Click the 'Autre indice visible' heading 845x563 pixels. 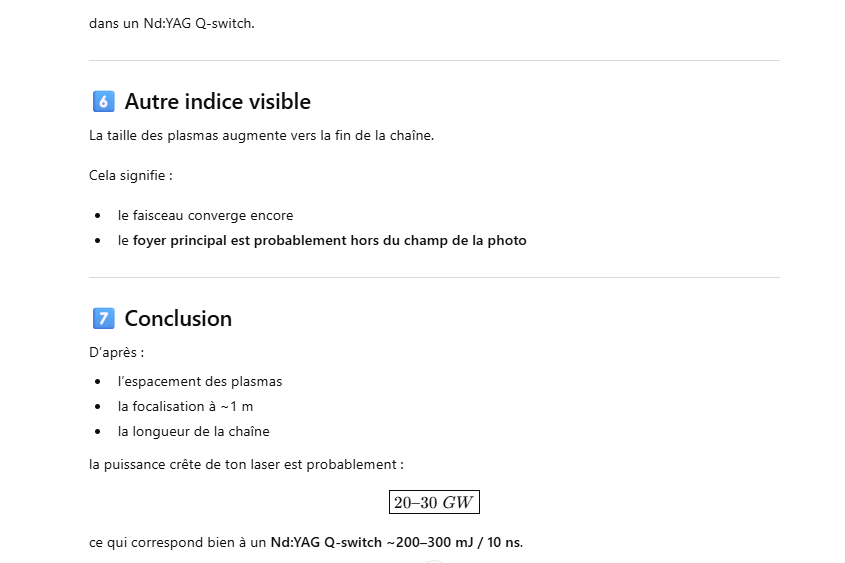pyautogui.click(x=217, y=101)
